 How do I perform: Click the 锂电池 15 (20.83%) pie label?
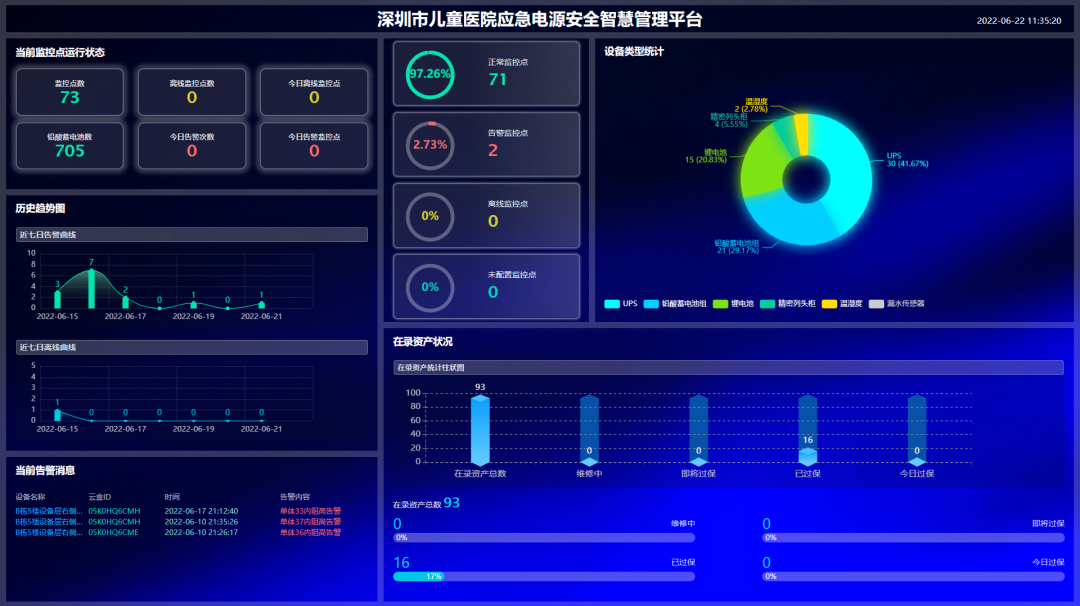705,156
